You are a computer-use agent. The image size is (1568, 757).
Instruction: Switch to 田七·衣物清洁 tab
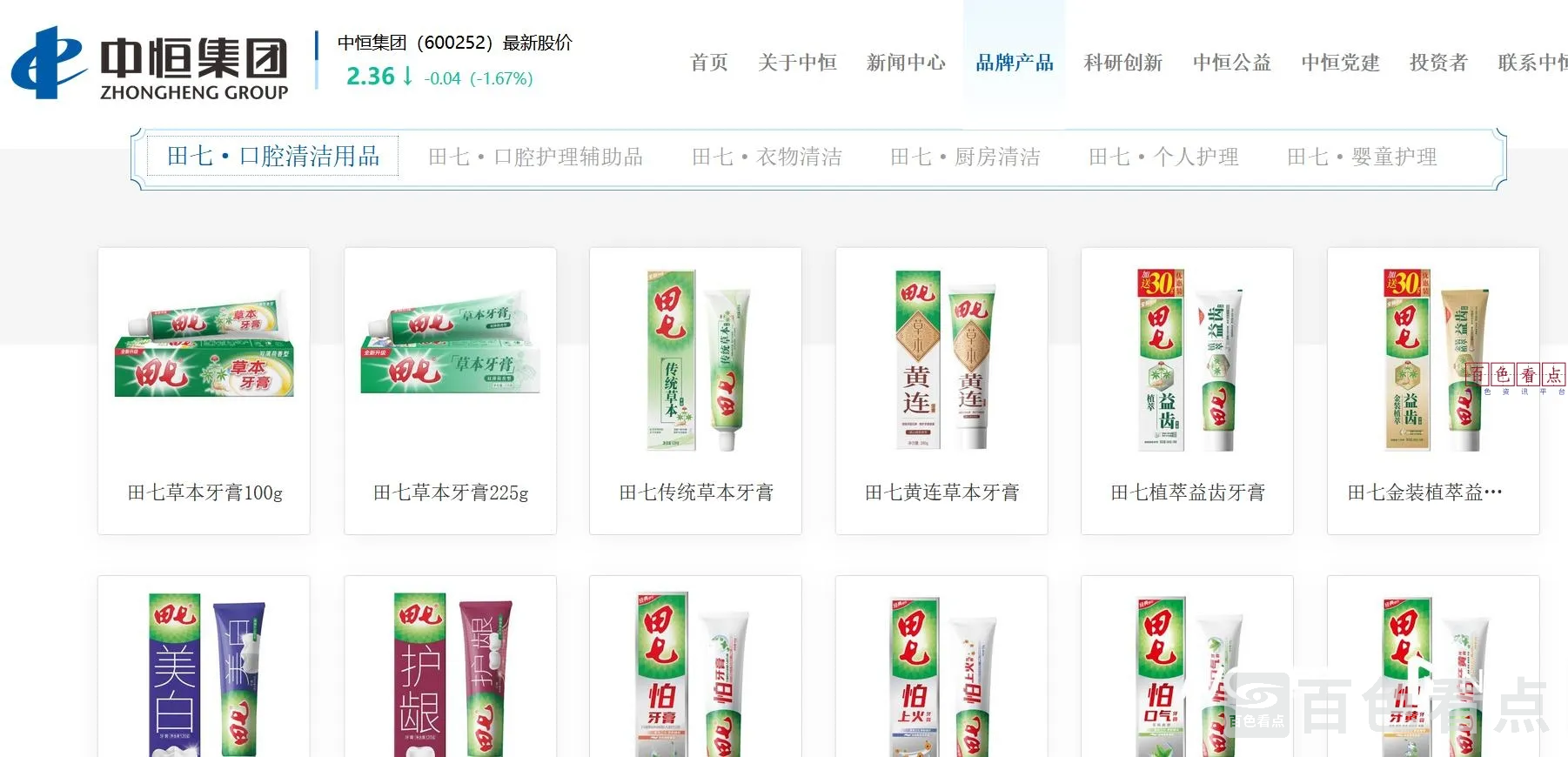(x=767, y=157)
